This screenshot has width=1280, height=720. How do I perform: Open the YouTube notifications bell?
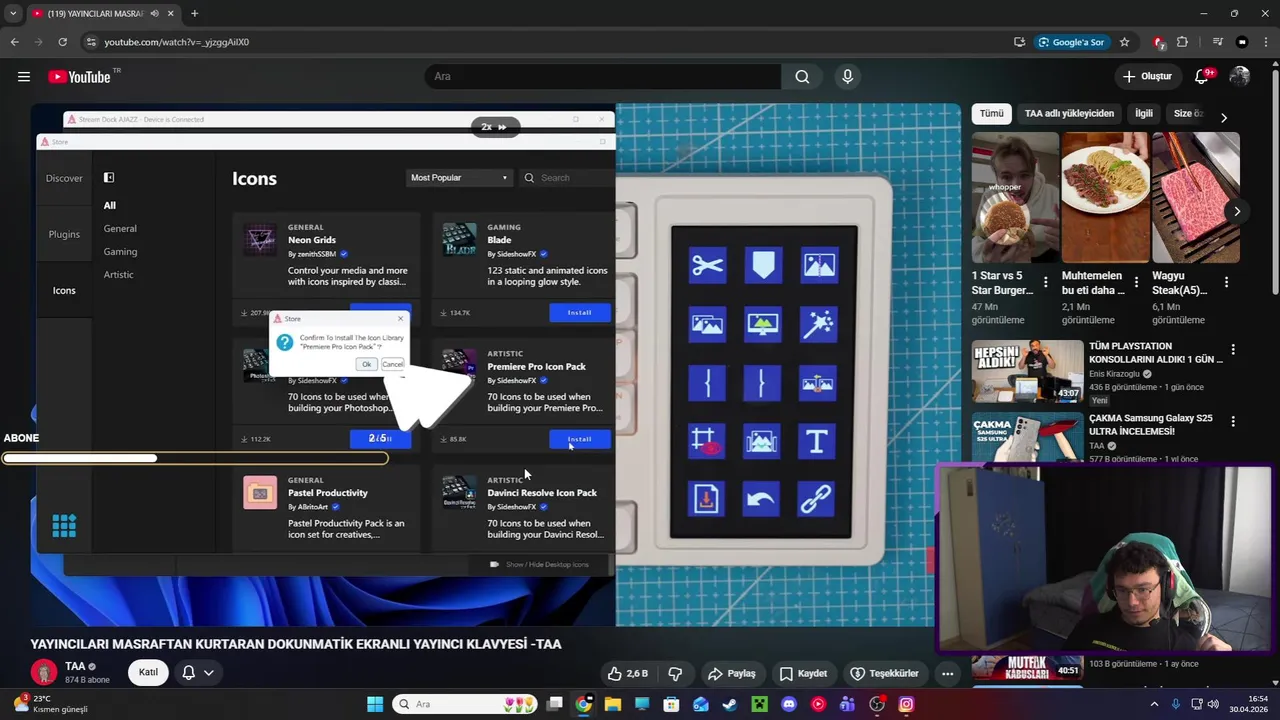[x=1203, y=77]
